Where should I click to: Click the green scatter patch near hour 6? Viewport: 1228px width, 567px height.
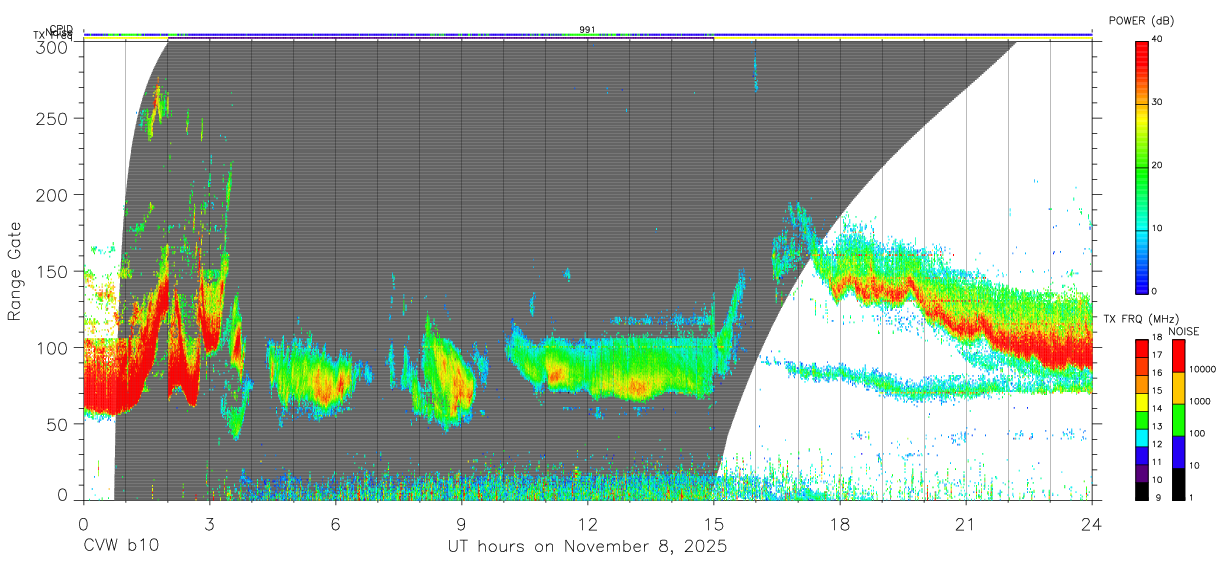point(312,375)
